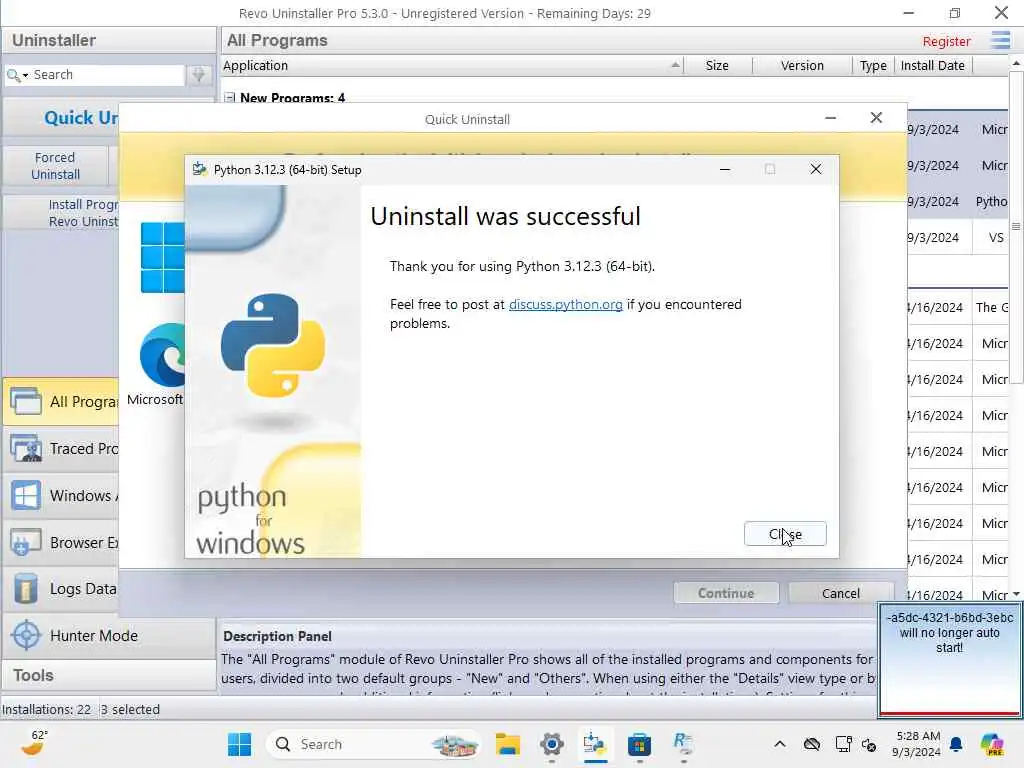
Task: Sort by Version column header
Action: coord(802,65)
